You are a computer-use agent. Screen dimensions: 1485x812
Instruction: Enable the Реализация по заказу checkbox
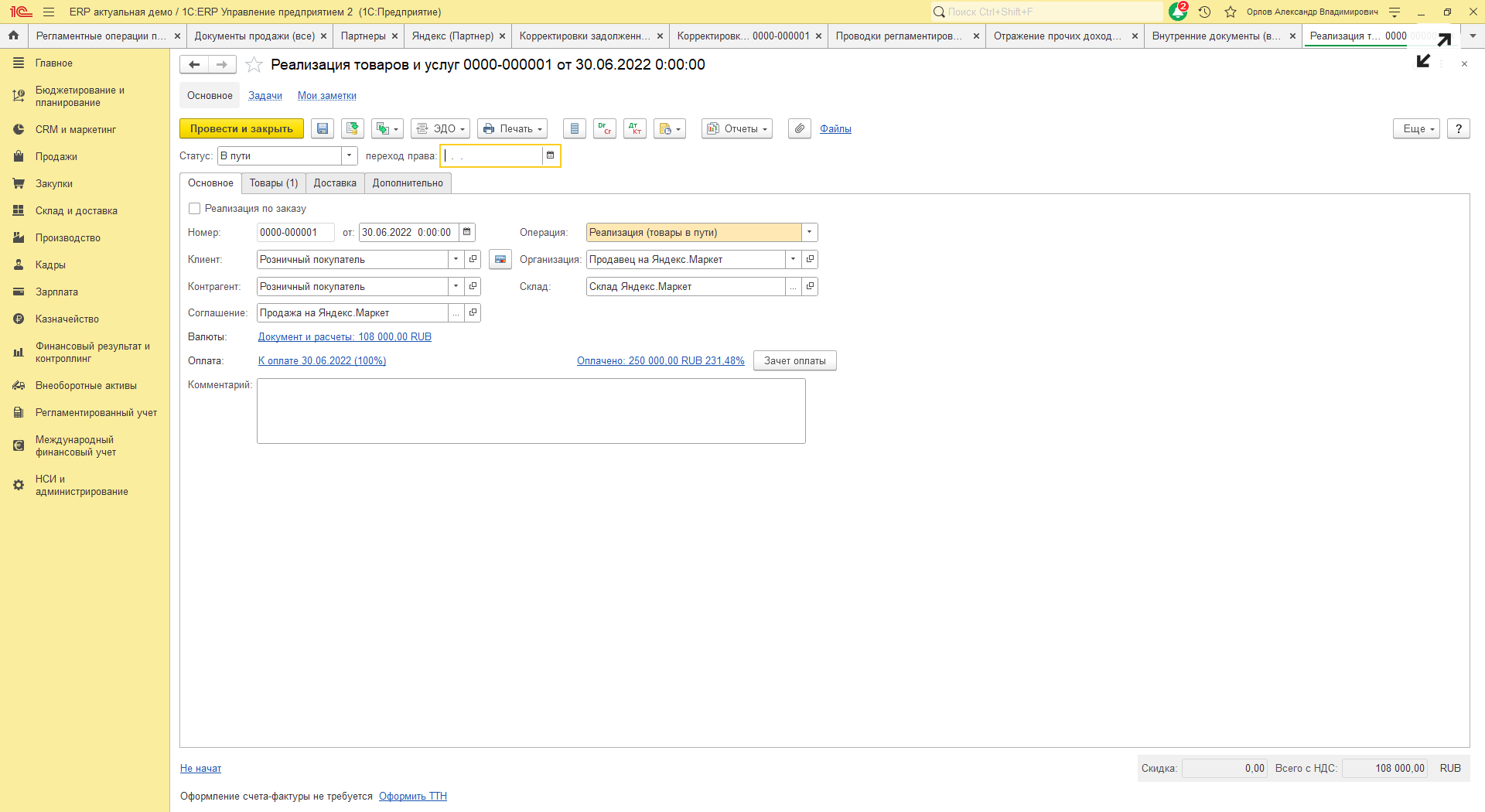pos(195,209)
